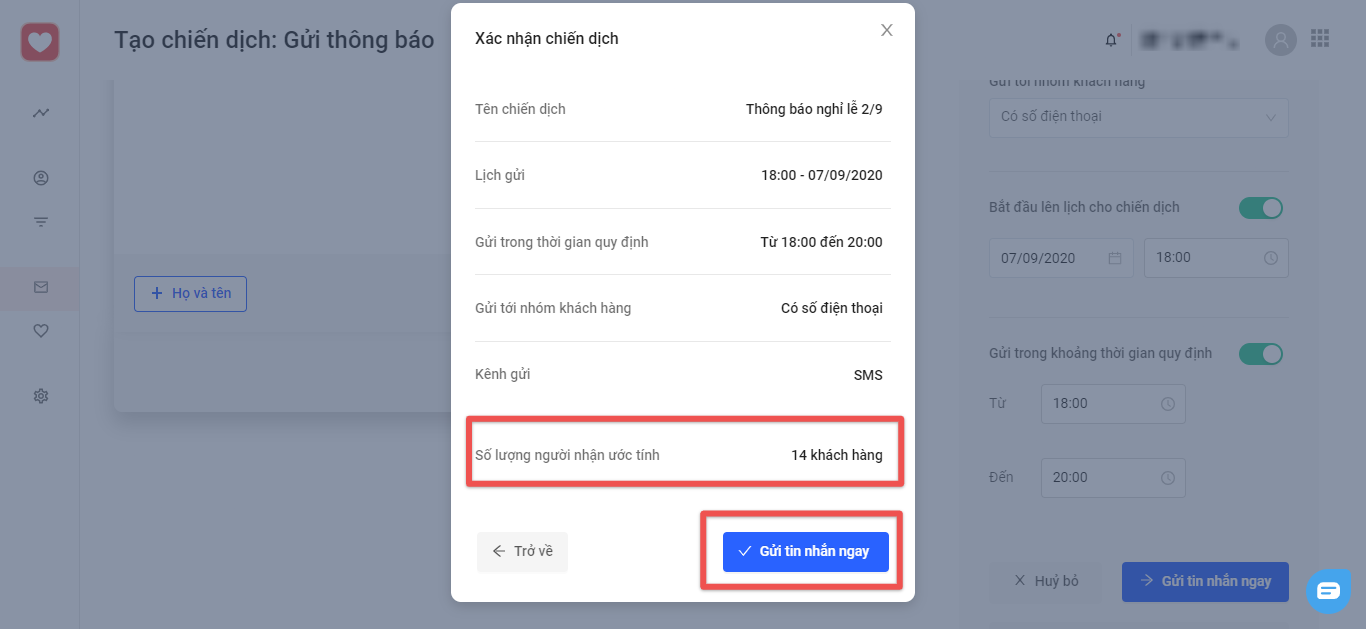This screenshot has height=629, width=1366.
Task: Click the pink heart app logo
Action: point(40,41)
